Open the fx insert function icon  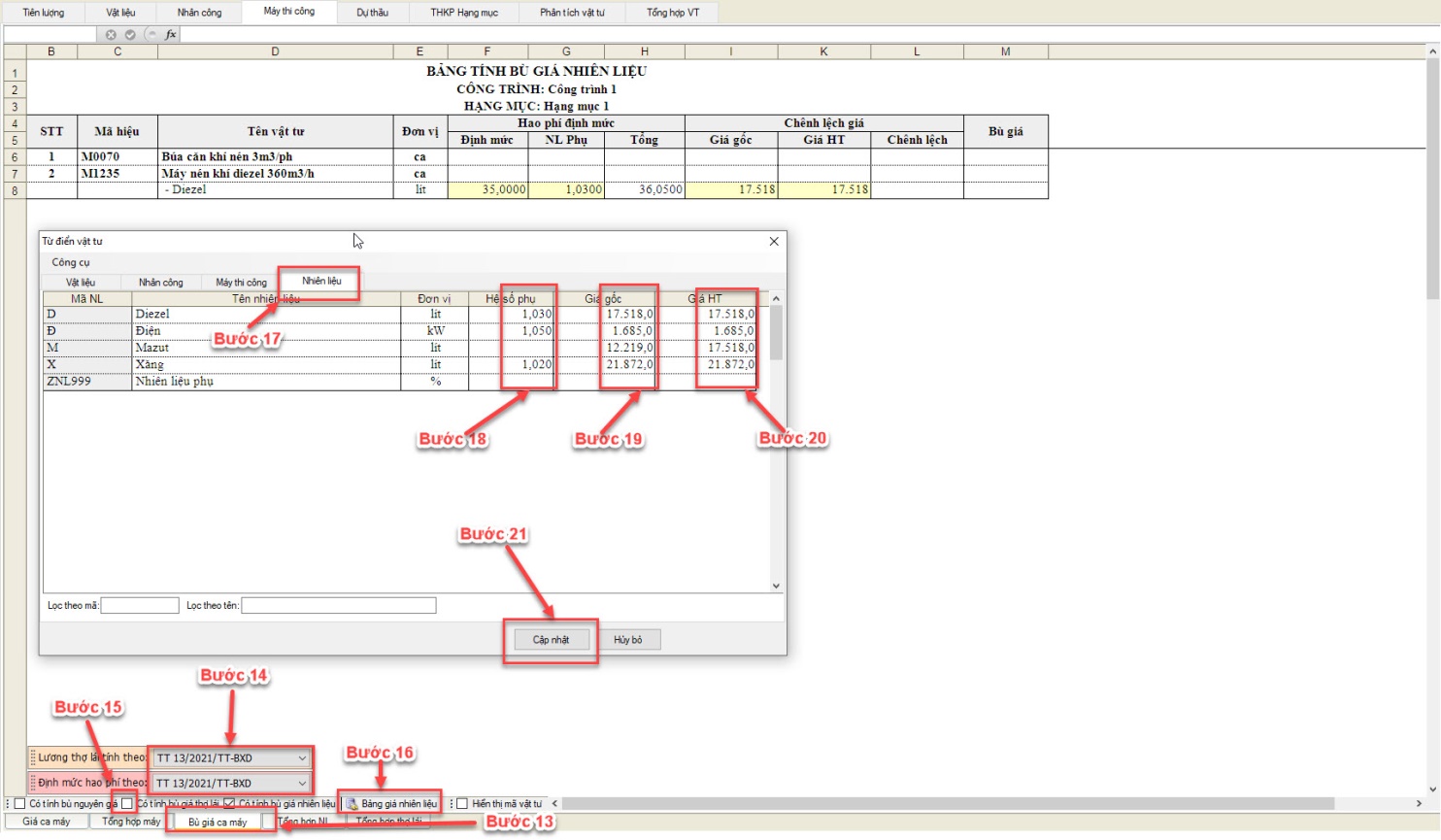click(171, 34)
